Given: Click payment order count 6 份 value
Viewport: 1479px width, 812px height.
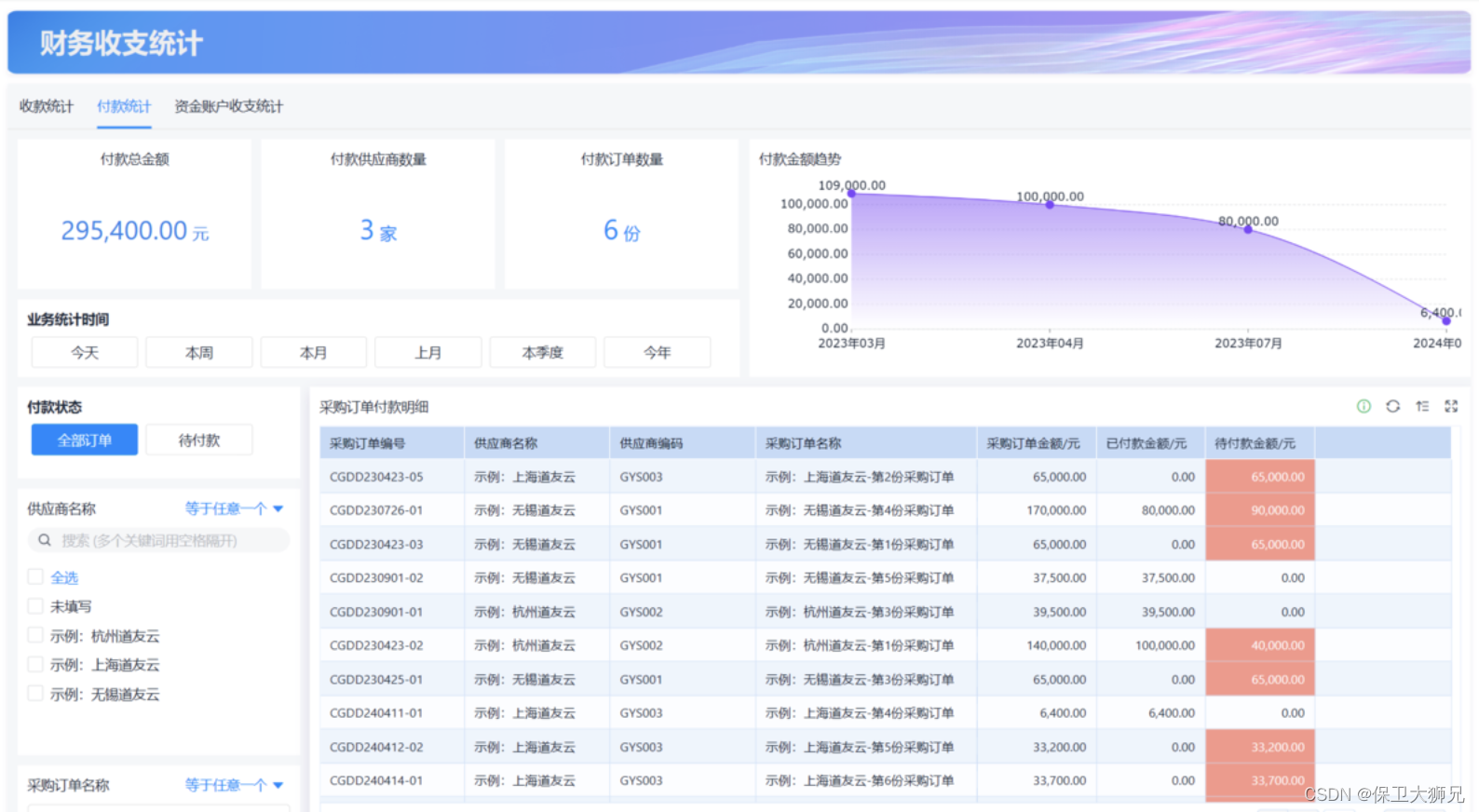Looking at the screenshot, I should [x=622, y=230].
